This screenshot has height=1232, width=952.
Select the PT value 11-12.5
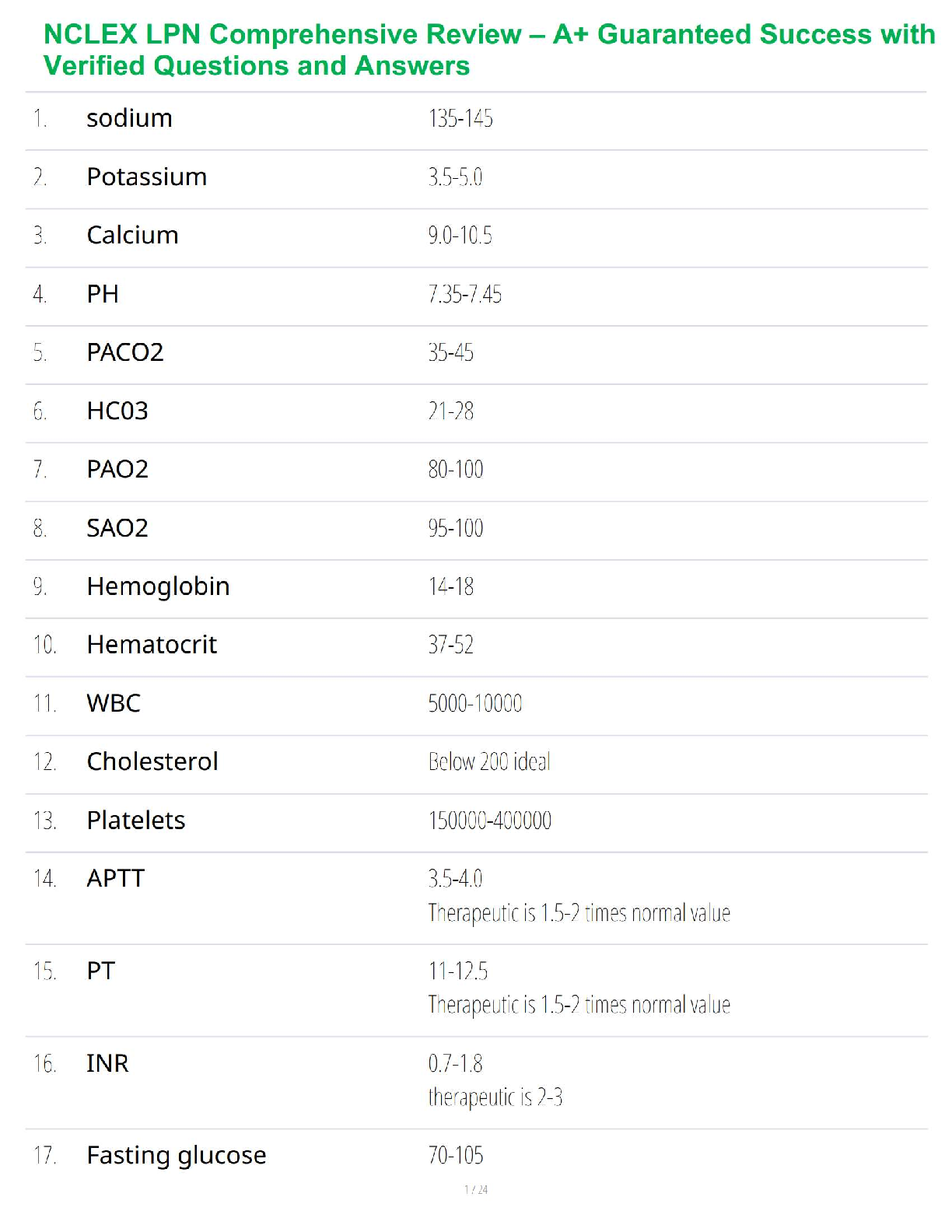(457, 971)
